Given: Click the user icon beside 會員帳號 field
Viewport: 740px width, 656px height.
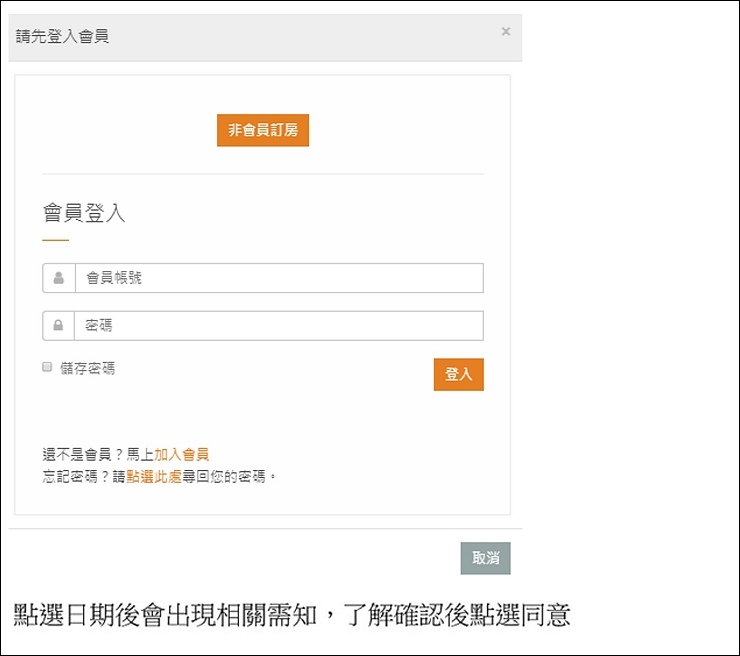Looking at the screenshot, I should point(59,278).
